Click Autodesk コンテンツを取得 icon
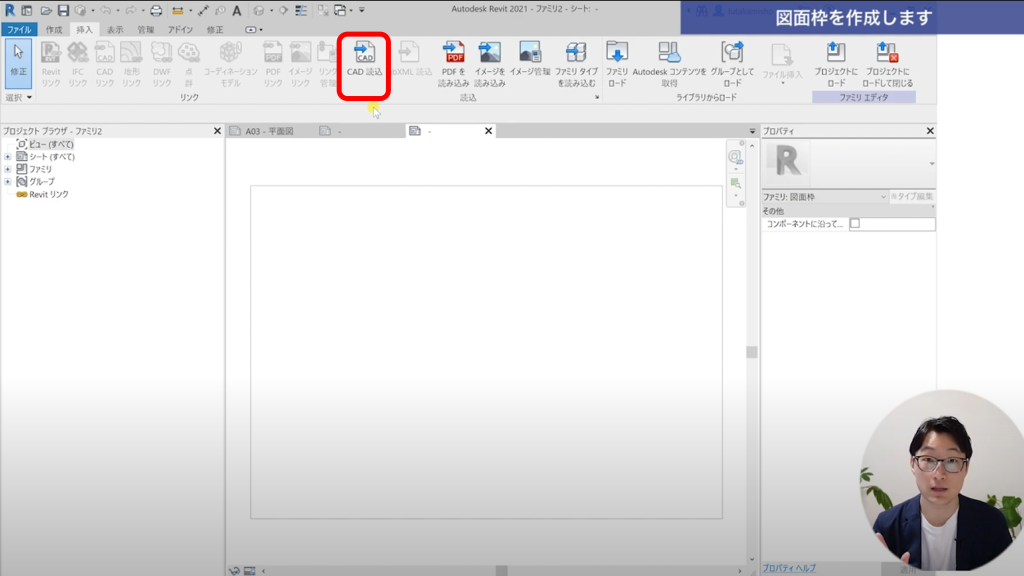This screenshot has height=576, width=1024. point(669,54)
